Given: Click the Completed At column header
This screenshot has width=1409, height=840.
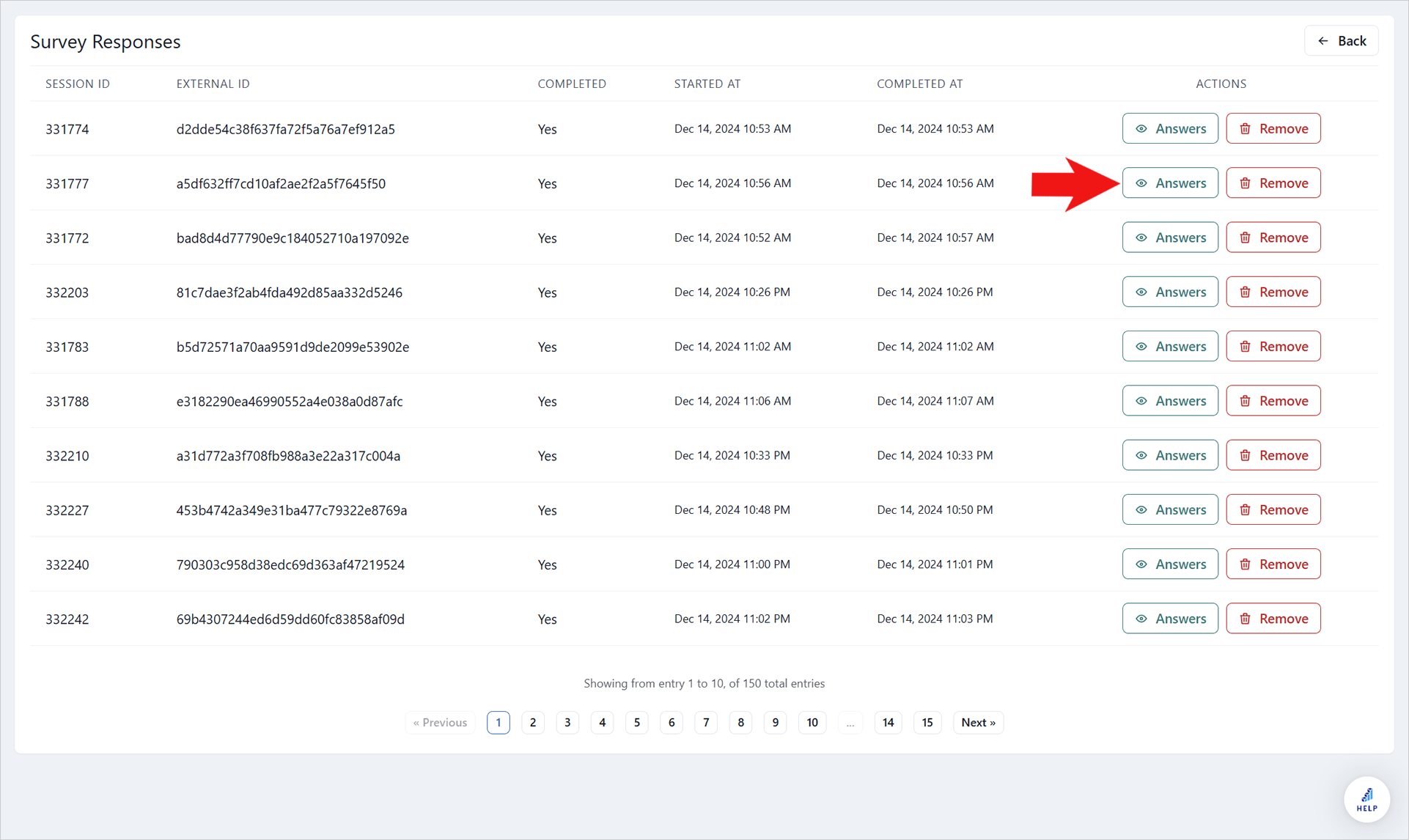Looking at the screenshot, I should pos(920,84).
